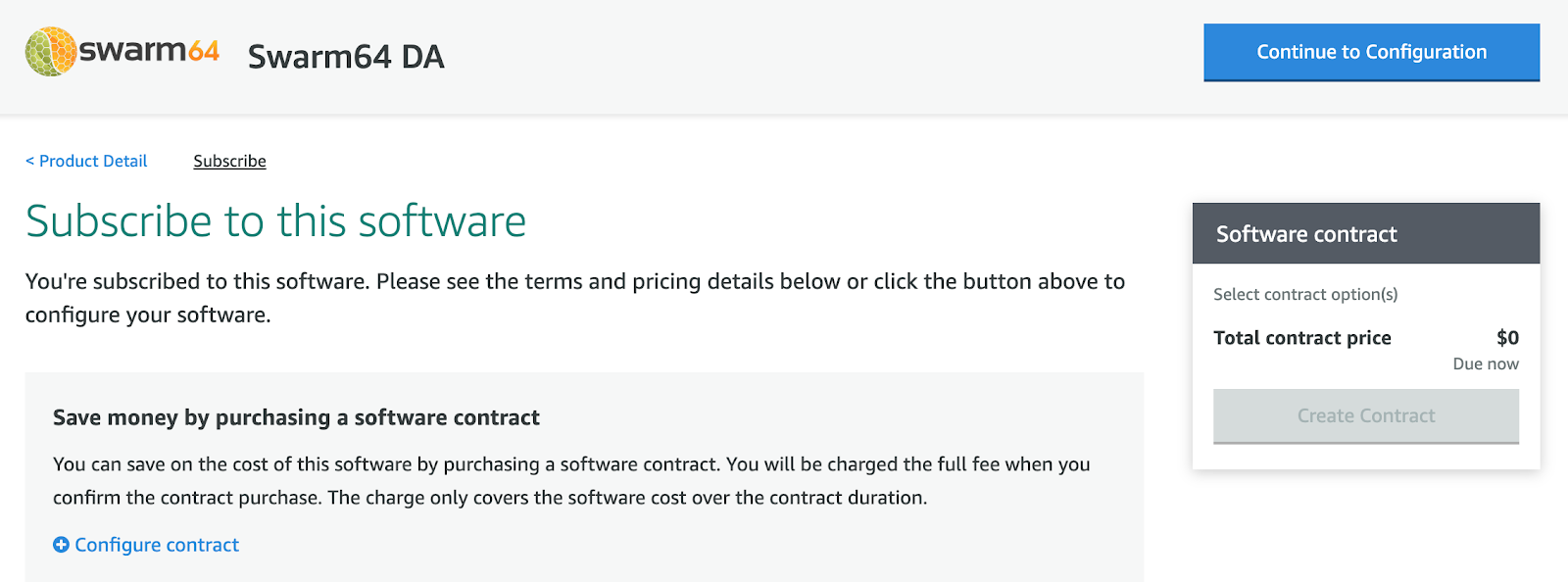Click the Total contract price label
The width and height of the screenshot is (1568, 582).
[1301, 338]
